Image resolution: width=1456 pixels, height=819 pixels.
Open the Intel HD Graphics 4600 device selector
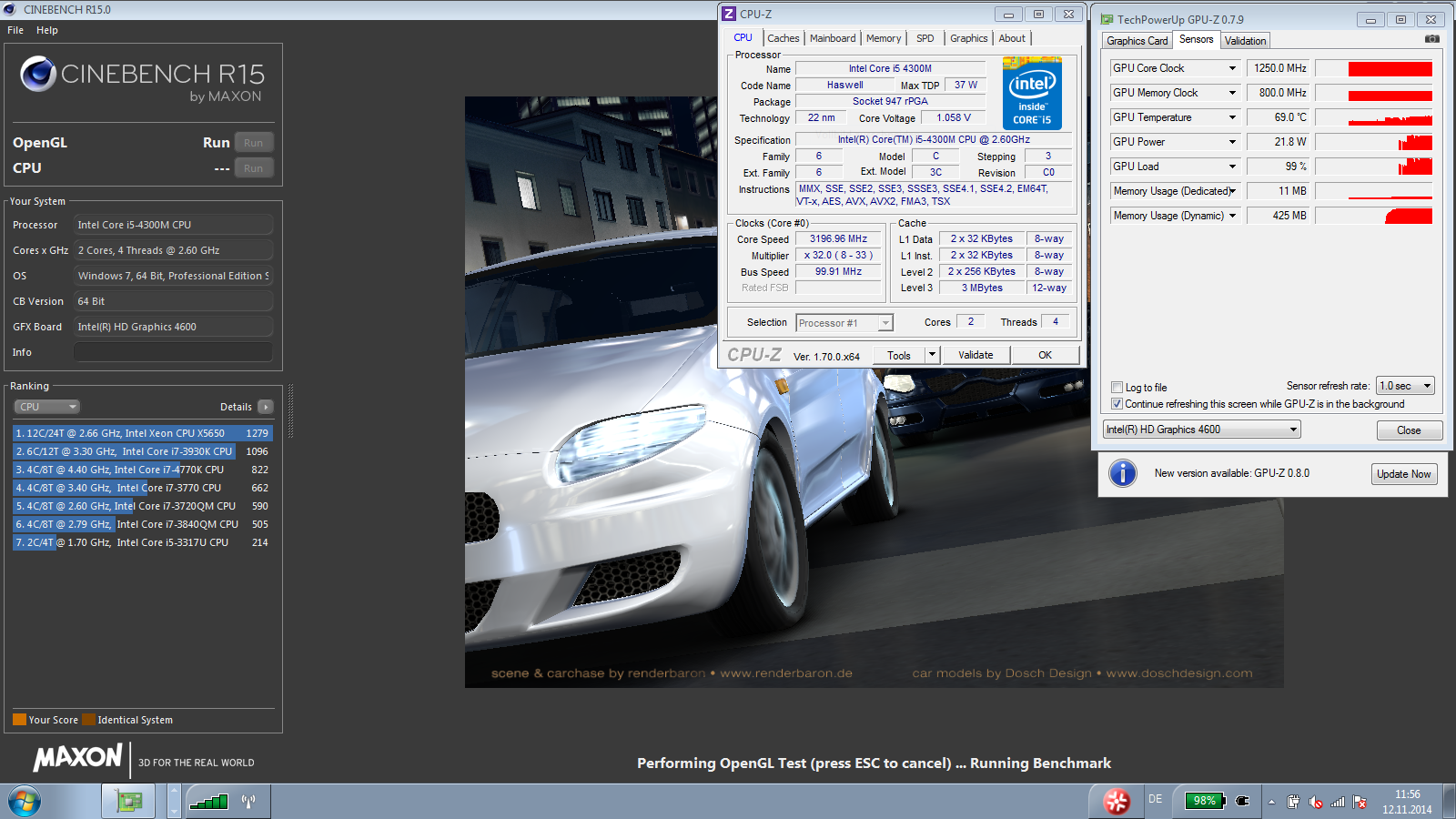pos(1201,430)
